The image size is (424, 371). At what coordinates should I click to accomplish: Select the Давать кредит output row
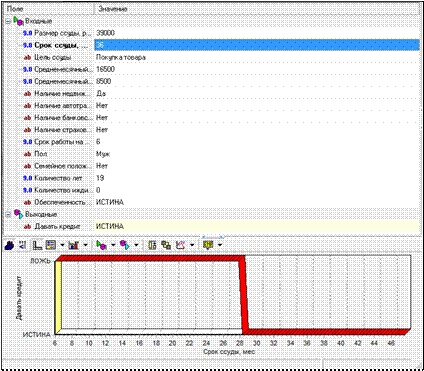[211, 226]
